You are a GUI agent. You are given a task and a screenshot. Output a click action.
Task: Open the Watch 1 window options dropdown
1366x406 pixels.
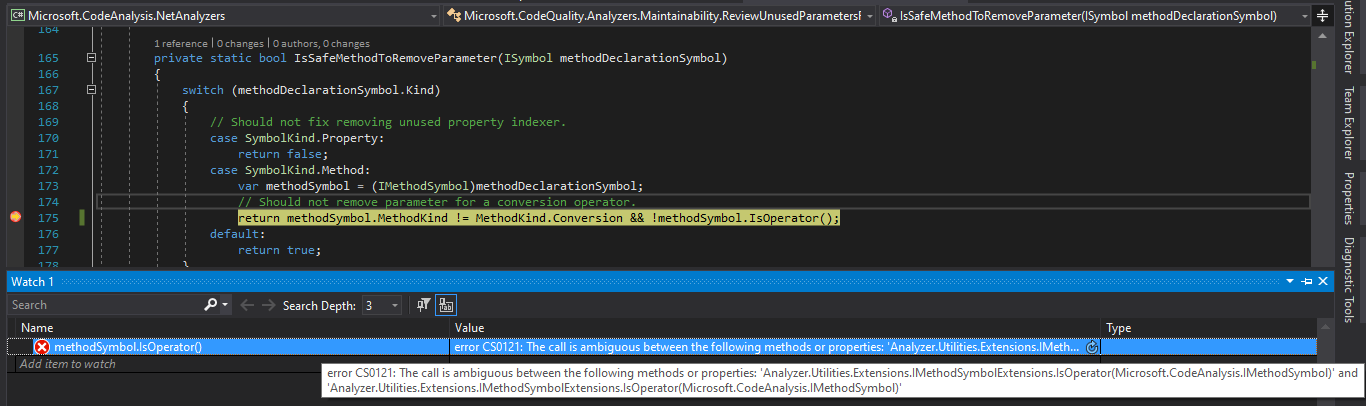click(x=1291, y=282)
